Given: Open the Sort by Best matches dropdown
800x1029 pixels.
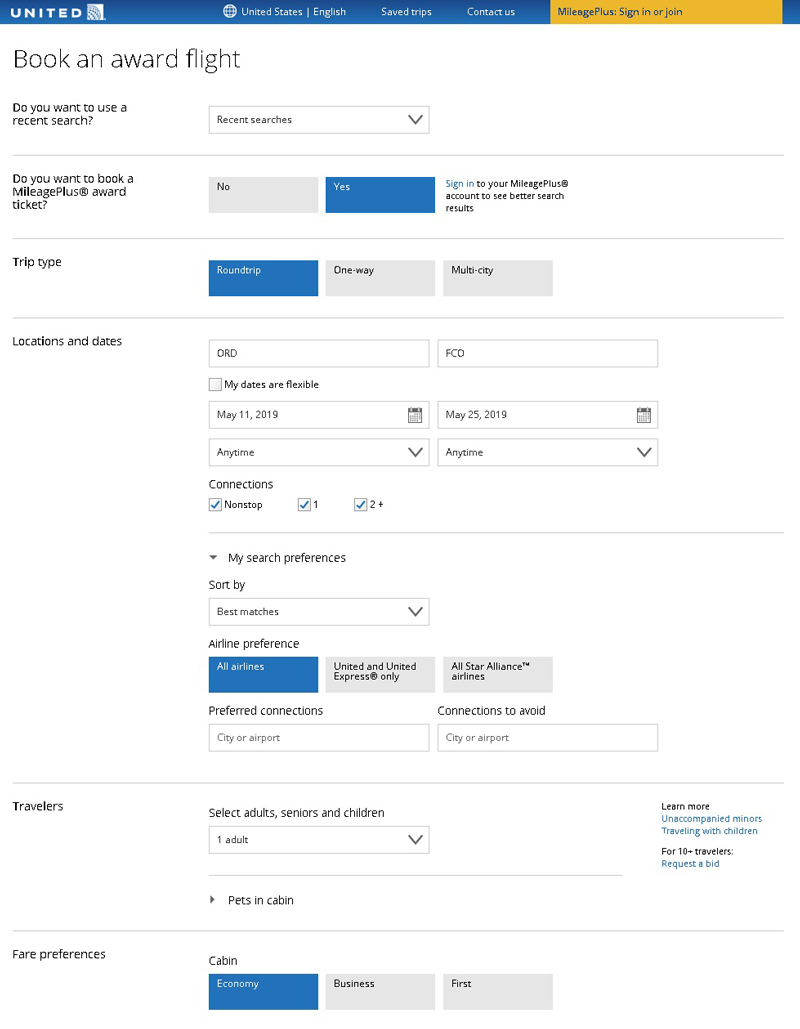Looking at the screenshot, I should click(x=318, y=612).
